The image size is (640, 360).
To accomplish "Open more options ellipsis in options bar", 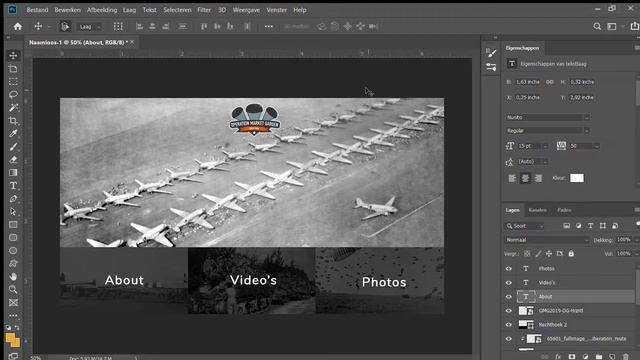I will (269, 27).
